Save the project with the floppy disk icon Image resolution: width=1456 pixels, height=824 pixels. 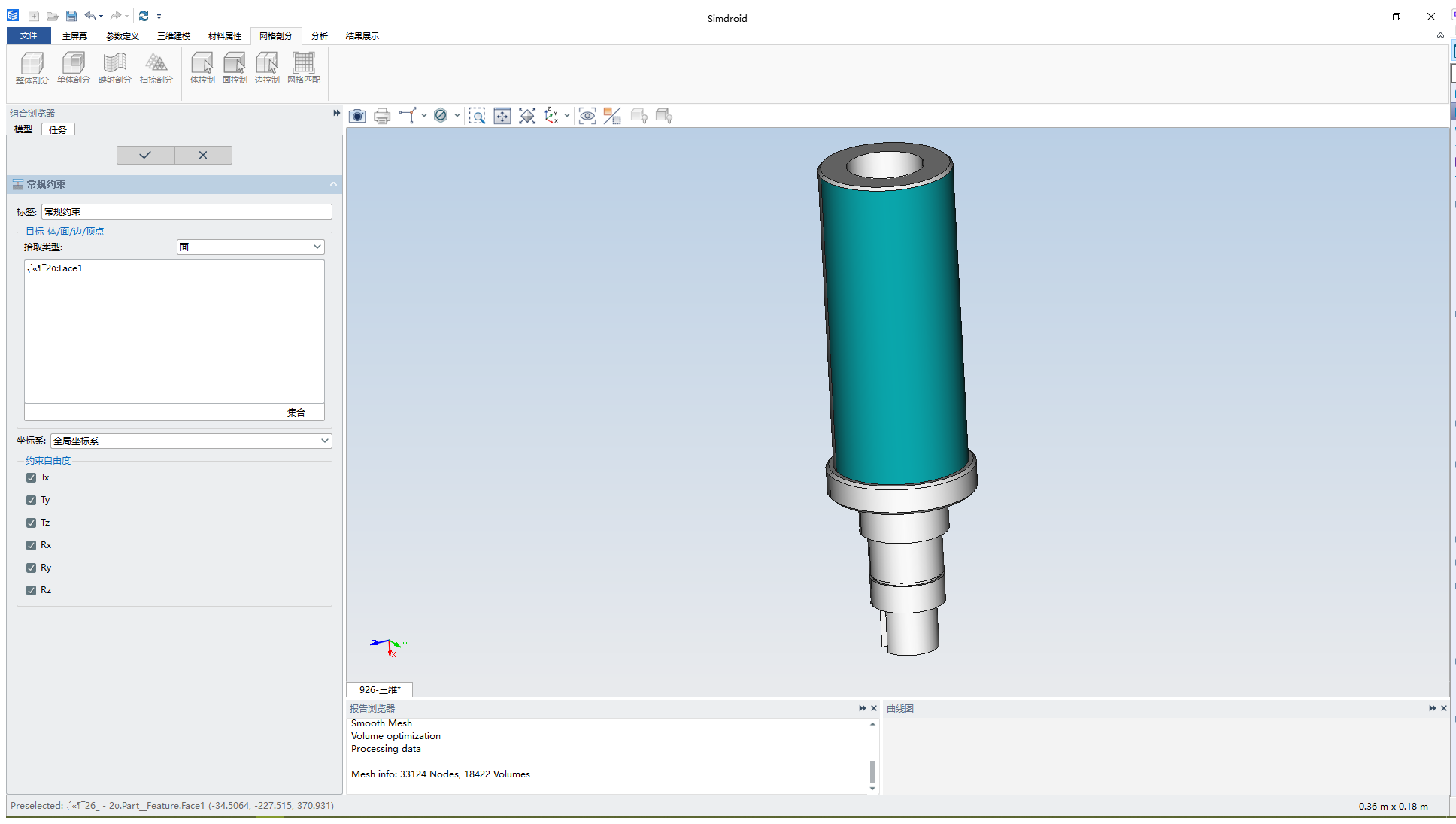click(71, 16)
